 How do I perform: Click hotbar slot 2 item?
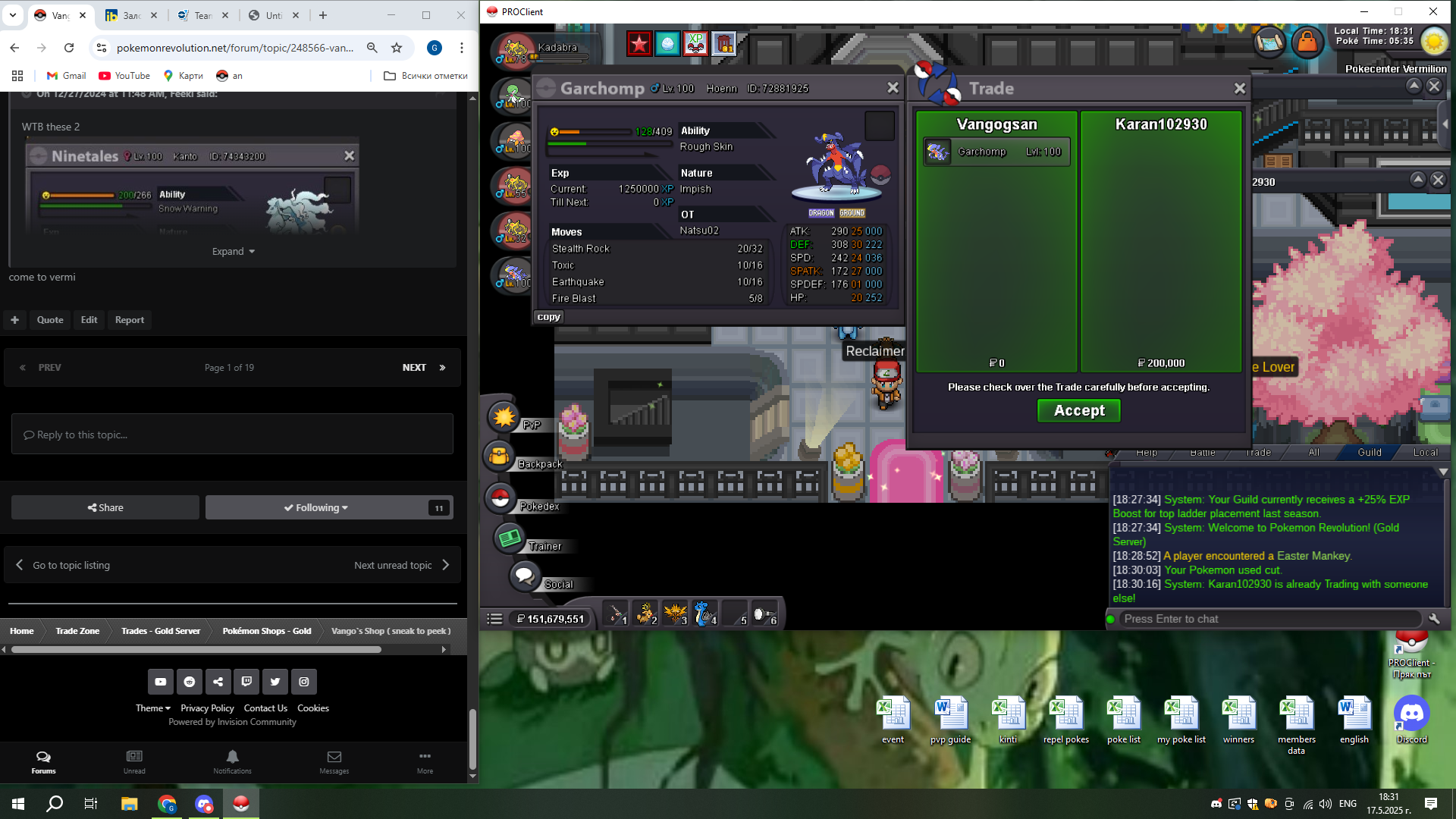click(646, 613)
